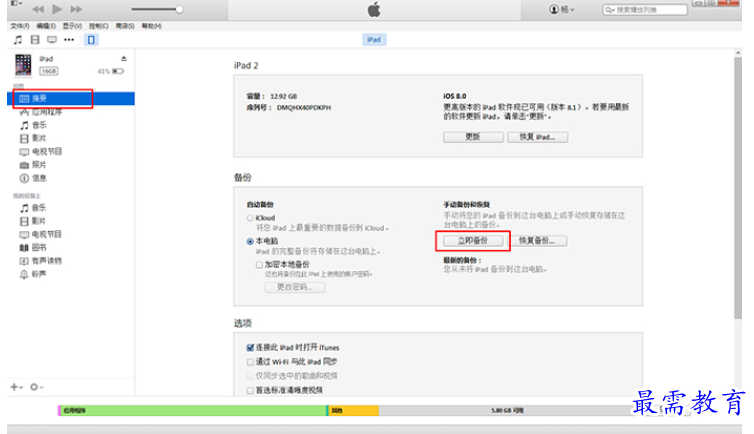Viewport: 754px width, 434px height.
Task: Open the 显示(V) menu
Action: [x=72, y=26]
